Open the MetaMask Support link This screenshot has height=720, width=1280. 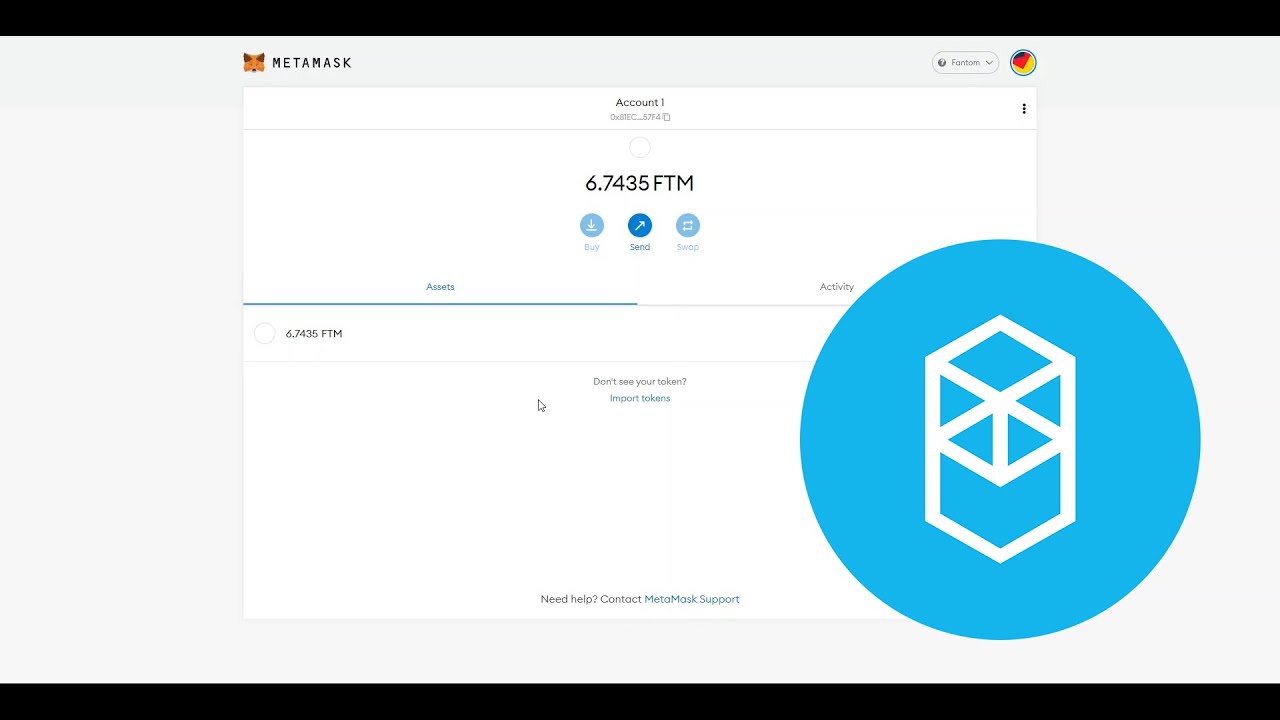(x=692, y=599)
